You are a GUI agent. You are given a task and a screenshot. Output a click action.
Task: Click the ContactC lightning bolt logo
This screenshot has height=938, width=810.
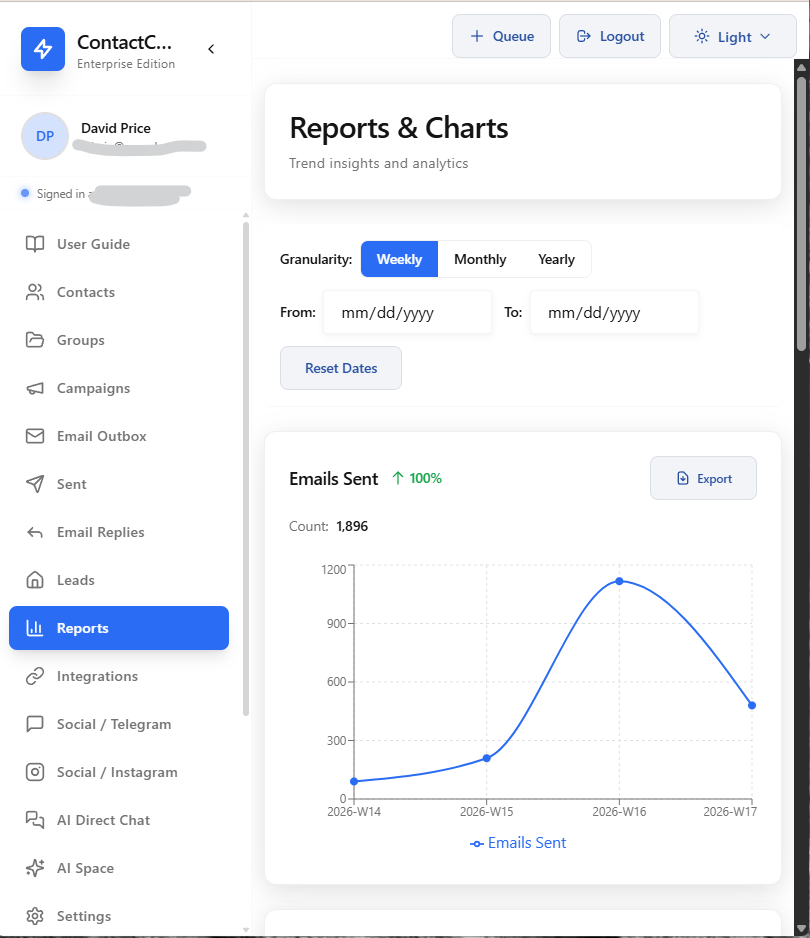point(43,49)
